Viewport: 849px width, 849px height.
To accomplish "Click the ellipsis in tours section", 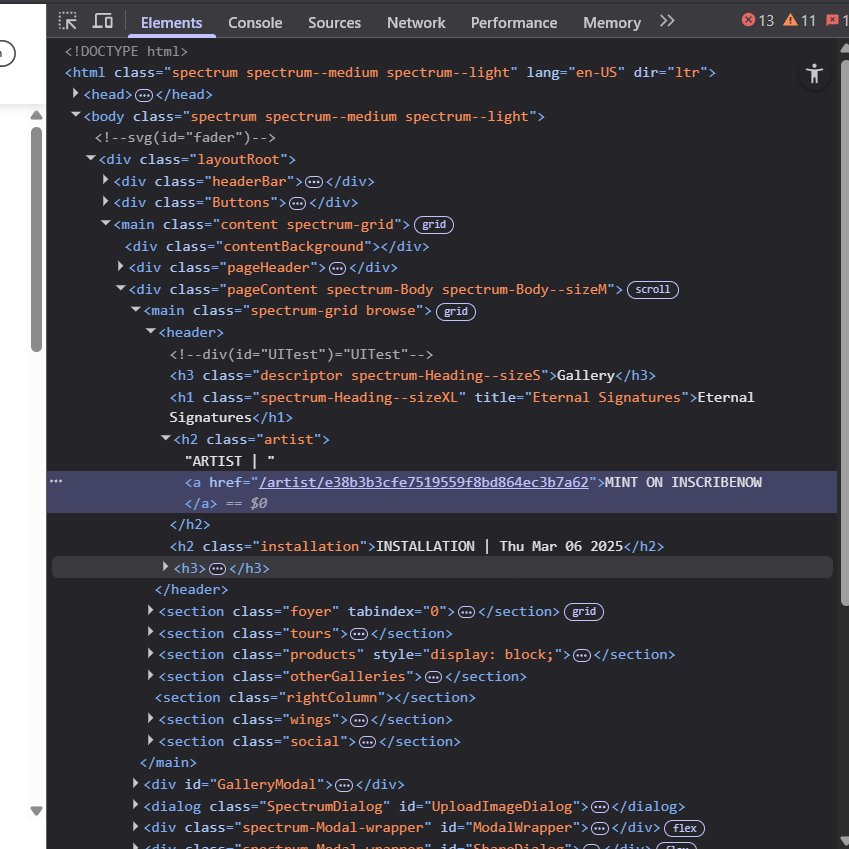I will pyautogui.click(x=358, y=634).
